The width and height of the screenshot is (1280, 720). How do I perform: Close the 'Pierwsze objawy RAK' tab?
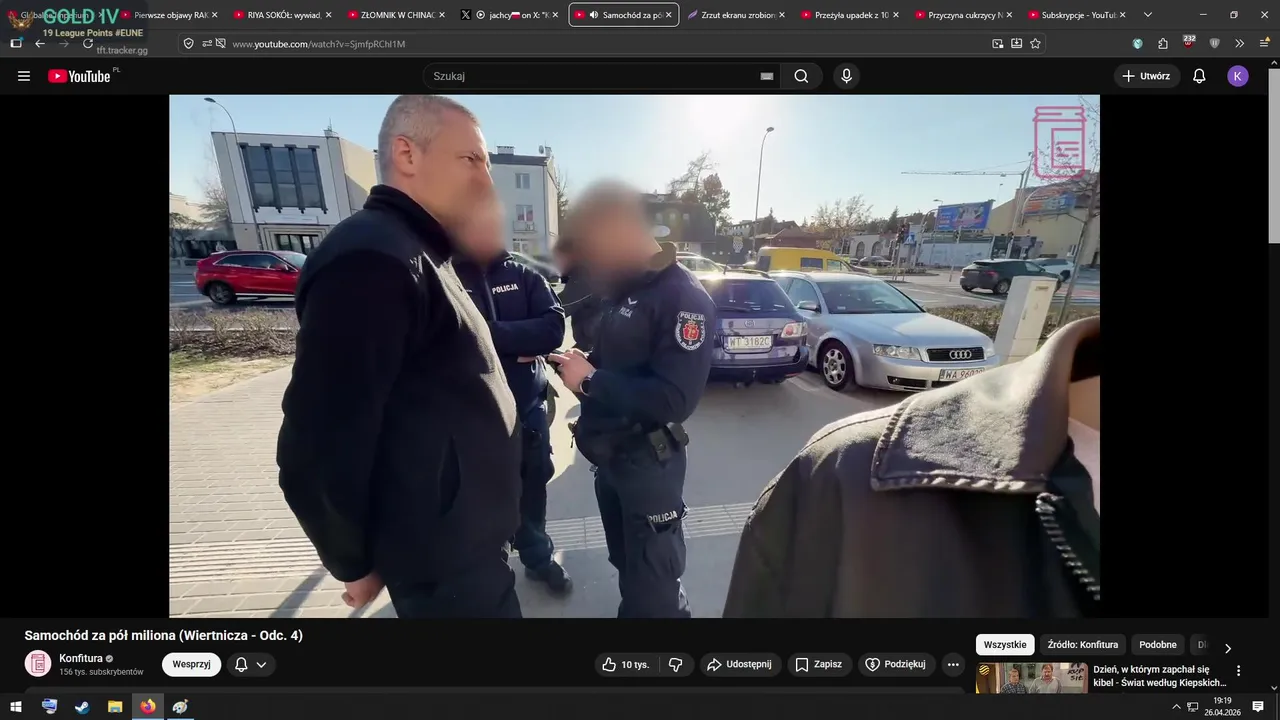(x=214, y=15)
